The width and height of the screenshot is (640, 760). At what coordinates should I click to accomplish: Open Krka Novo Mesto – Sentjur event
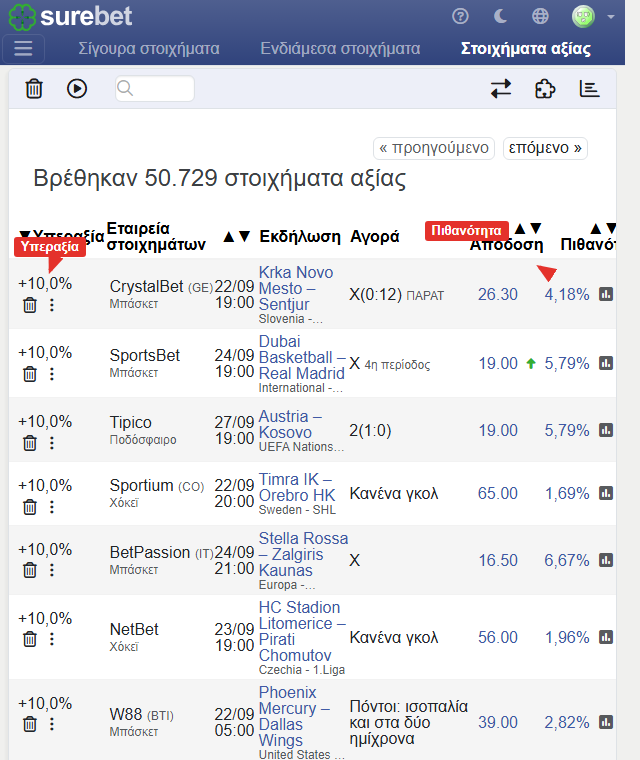[296, 288]
